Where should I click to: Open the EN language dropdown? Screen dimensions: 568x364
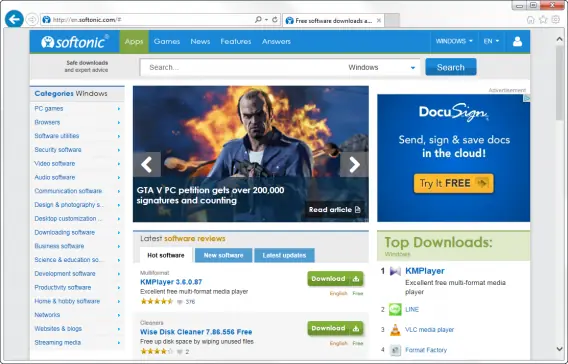click(x=492, y=41)
